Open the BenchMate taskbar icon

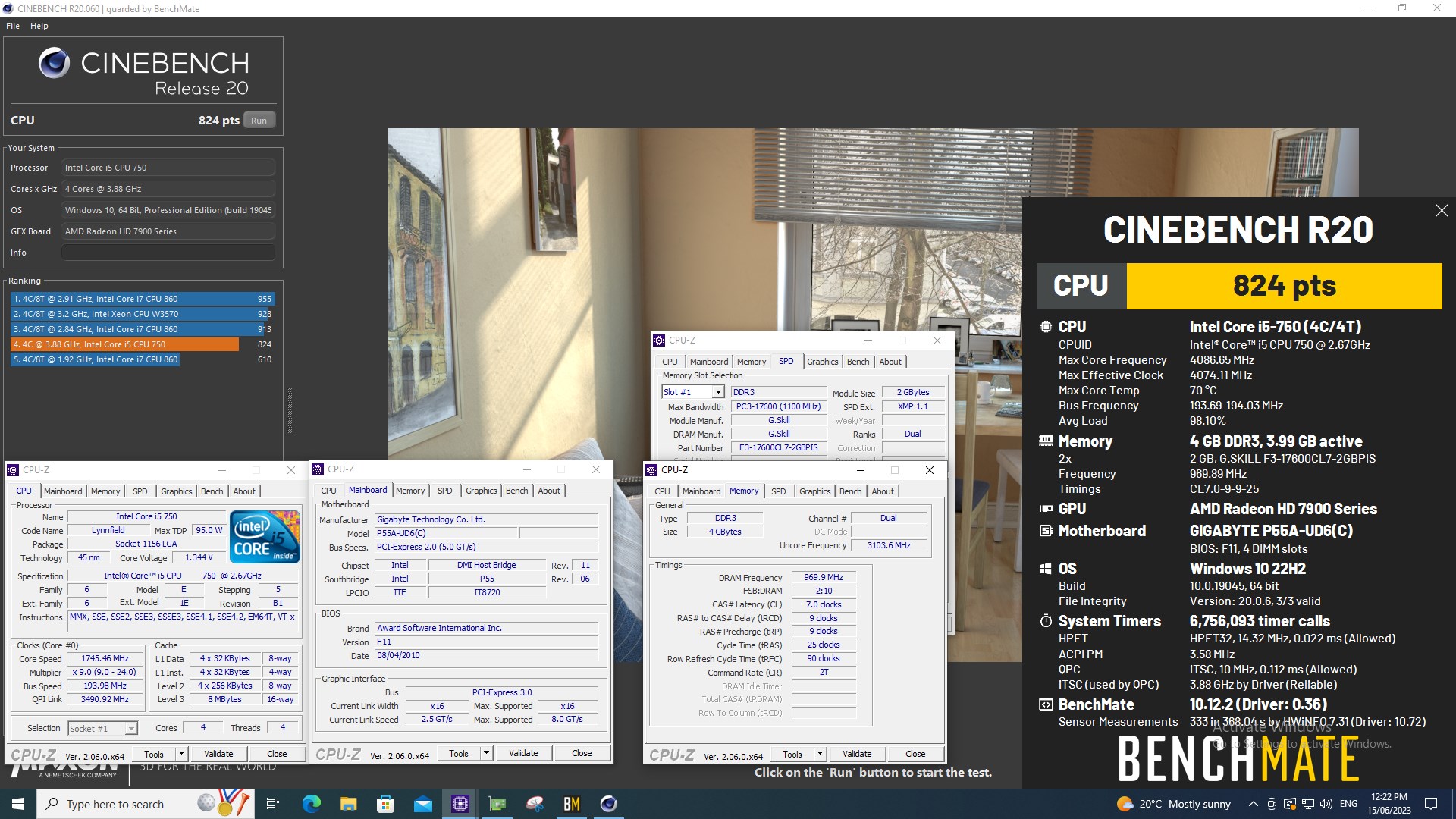click(x=571, y=804)
